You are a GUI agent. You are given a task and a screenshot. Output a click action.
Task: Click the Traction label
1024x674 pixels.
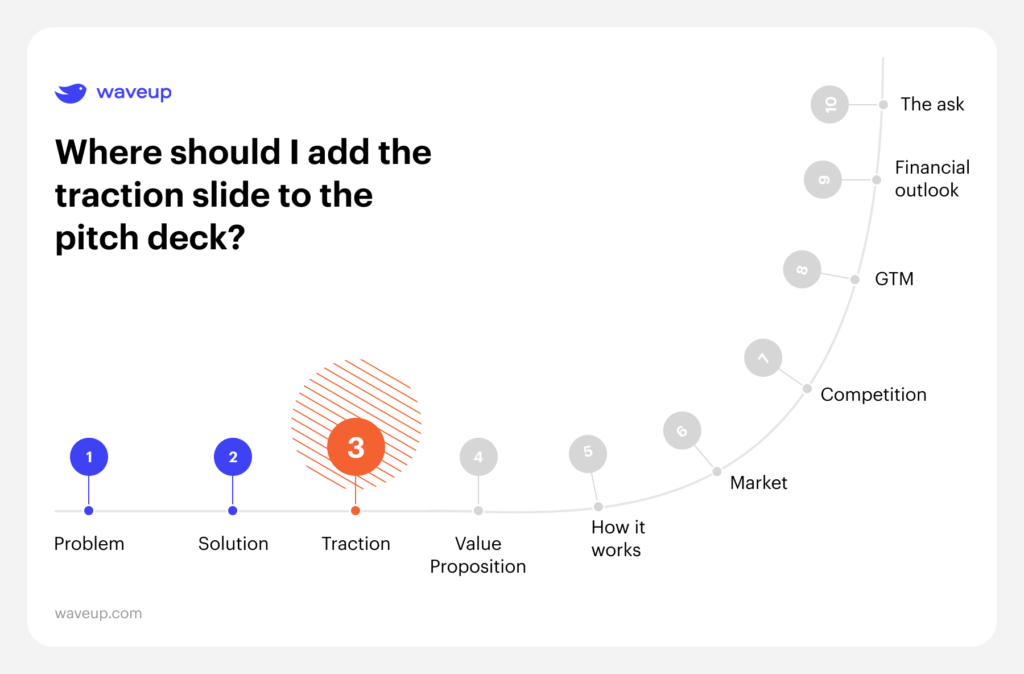(356, 544)
